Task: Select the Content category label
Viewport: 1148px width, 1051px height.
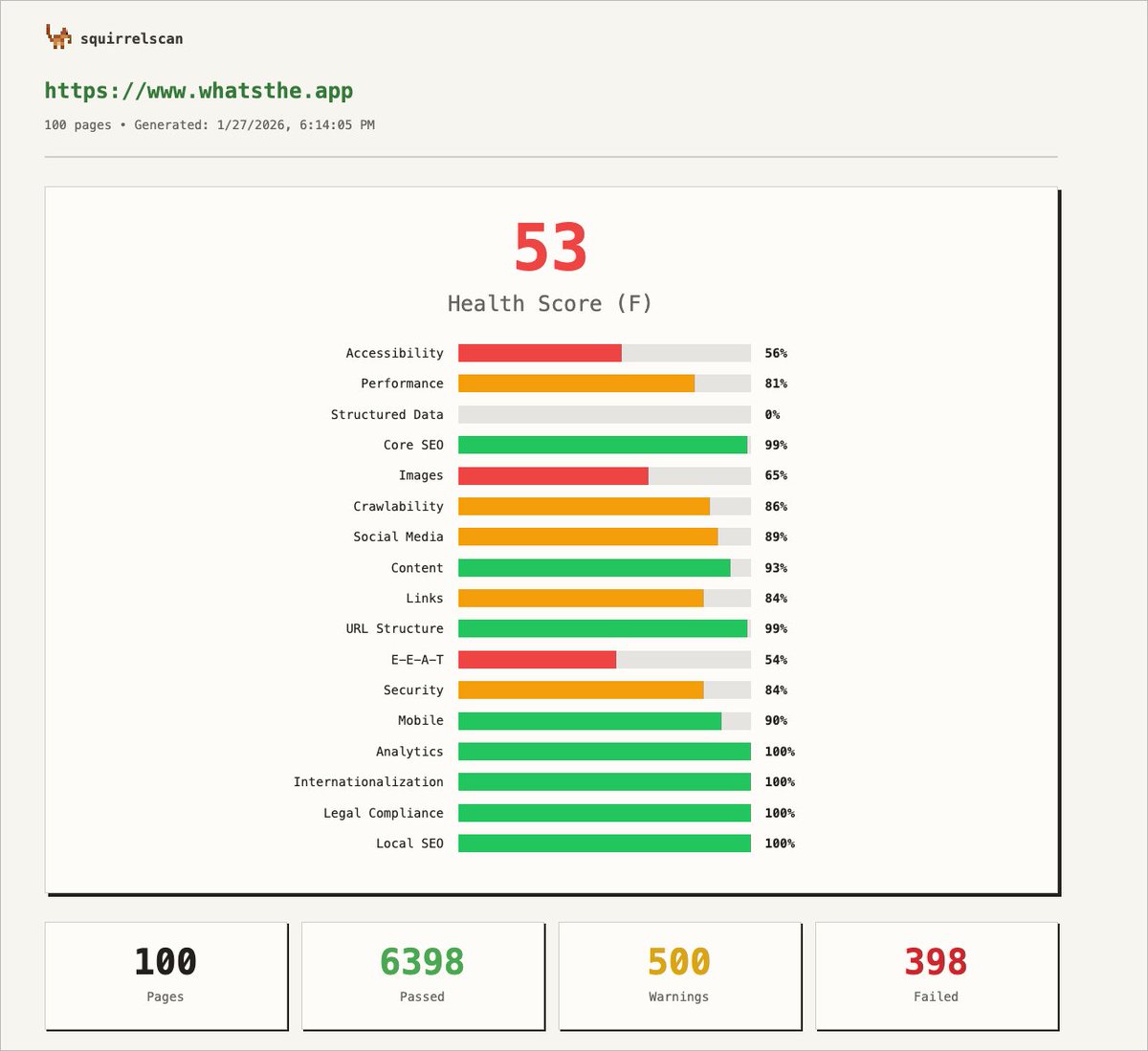Action: pos(417,567)
